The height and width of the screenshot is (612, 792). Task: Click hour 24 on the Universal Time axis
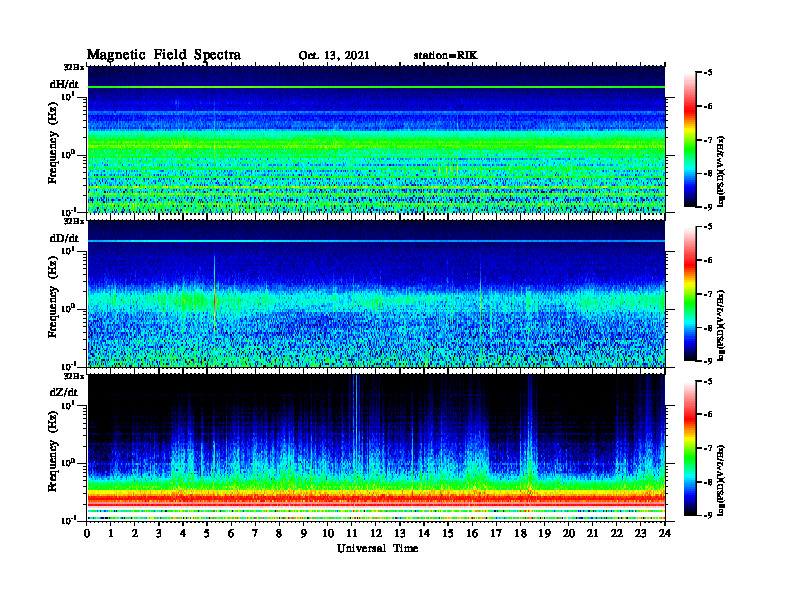(x=665, y=533)
